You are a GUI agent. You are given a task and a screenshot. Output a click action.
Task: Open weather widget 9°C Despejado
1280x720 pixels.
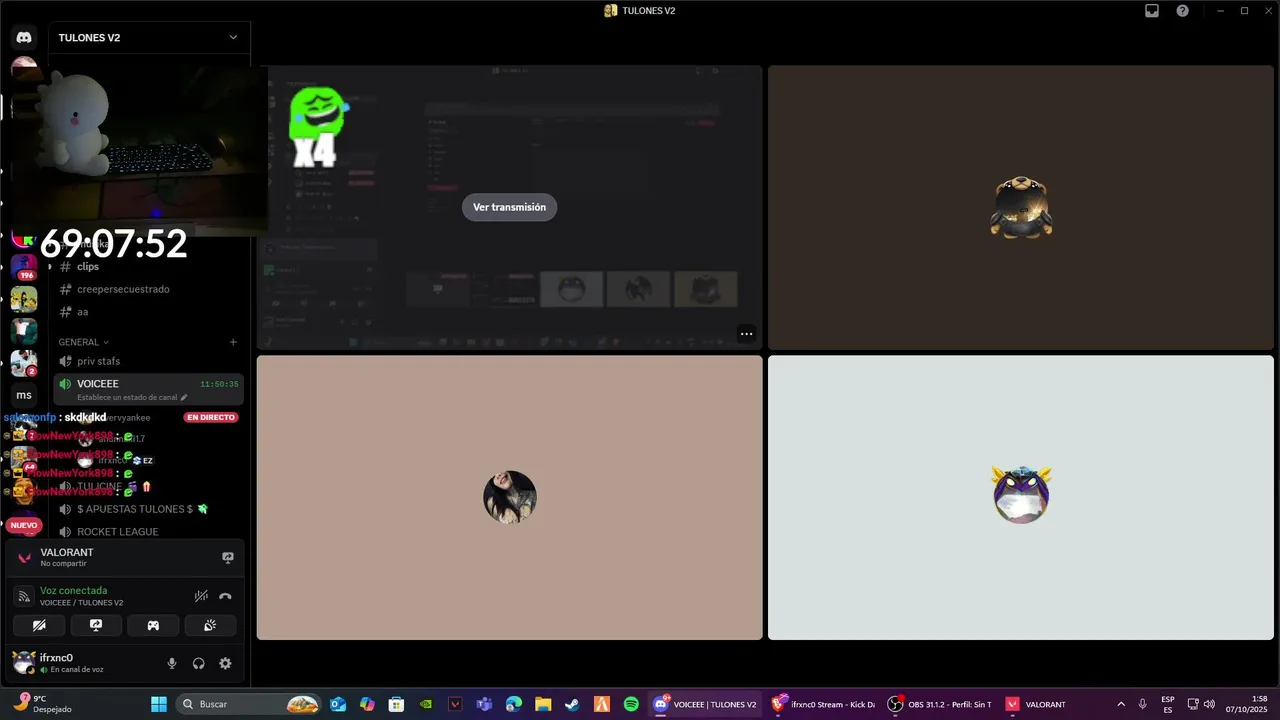coord(42,704)
